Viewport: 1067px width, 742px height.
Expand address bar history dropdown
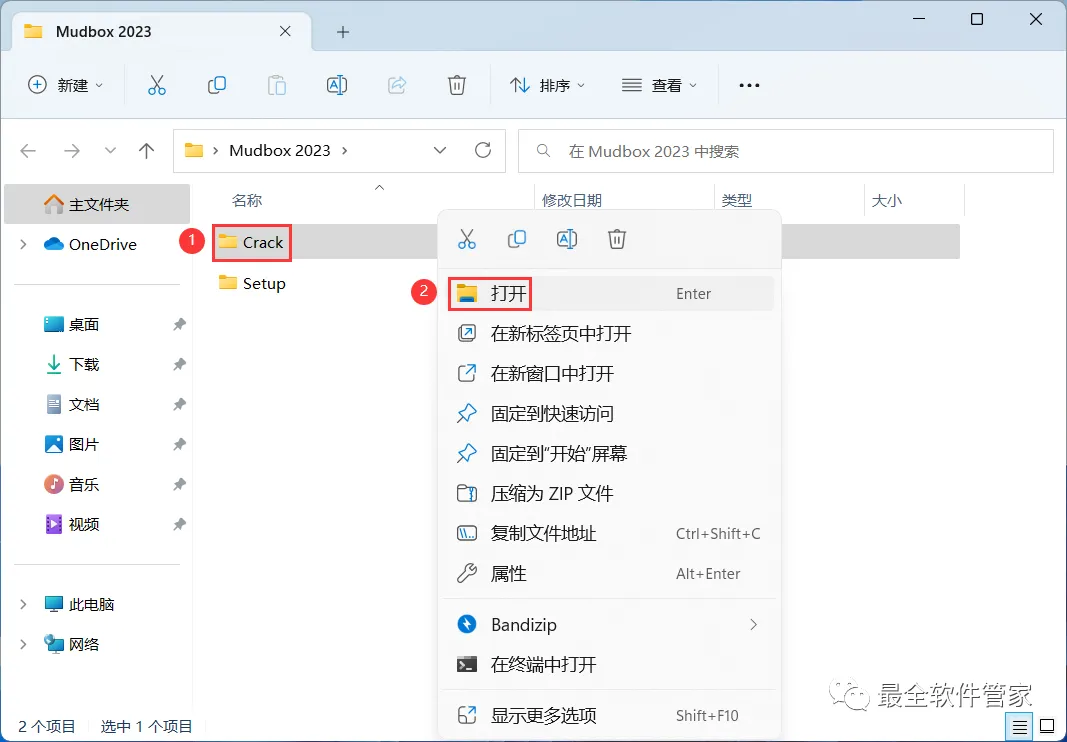click(x=440, y=150)
